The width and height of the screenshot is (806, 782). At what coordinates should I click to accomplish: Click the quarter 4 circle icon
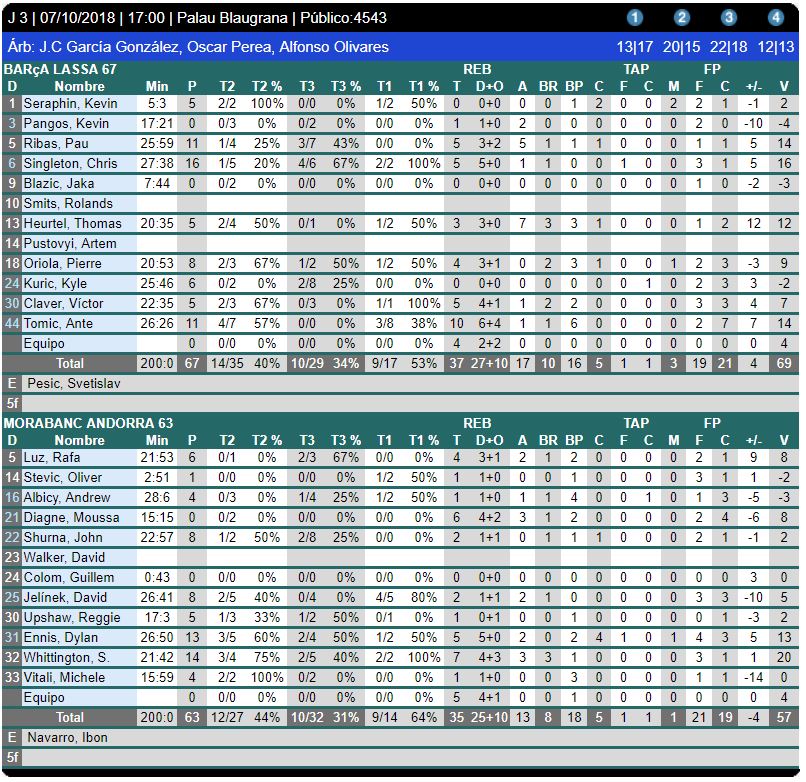tap(776, 18)
